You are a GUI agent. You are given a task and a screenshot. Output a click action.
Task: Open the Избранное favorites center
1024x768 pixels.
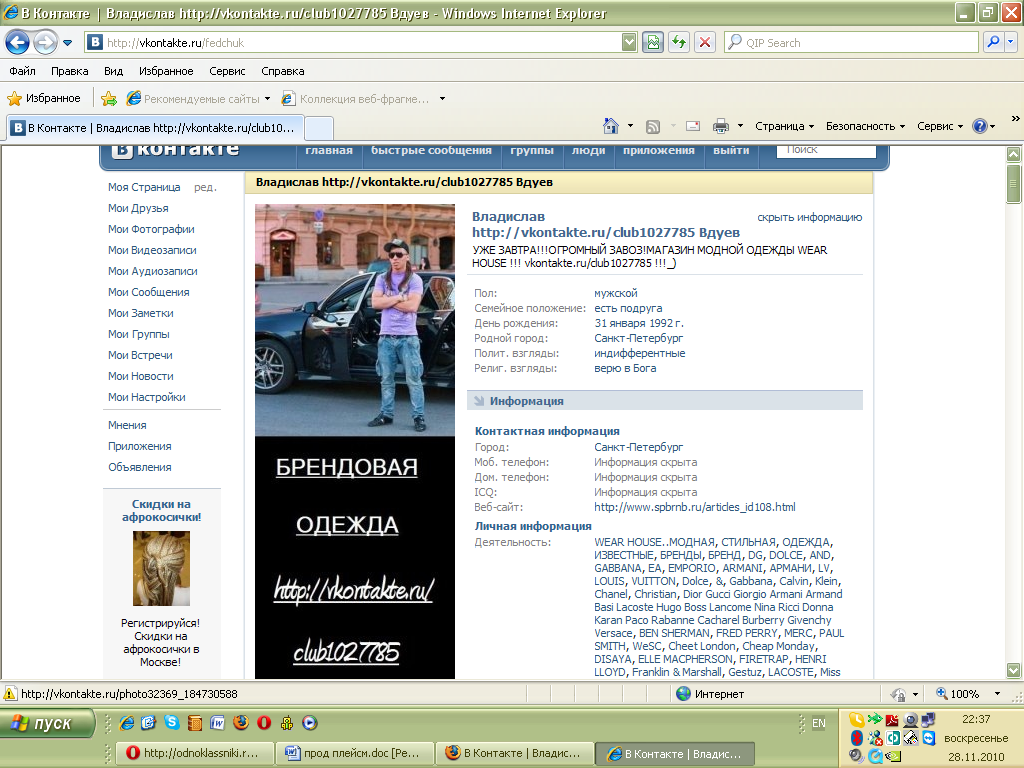pos(44,99)
